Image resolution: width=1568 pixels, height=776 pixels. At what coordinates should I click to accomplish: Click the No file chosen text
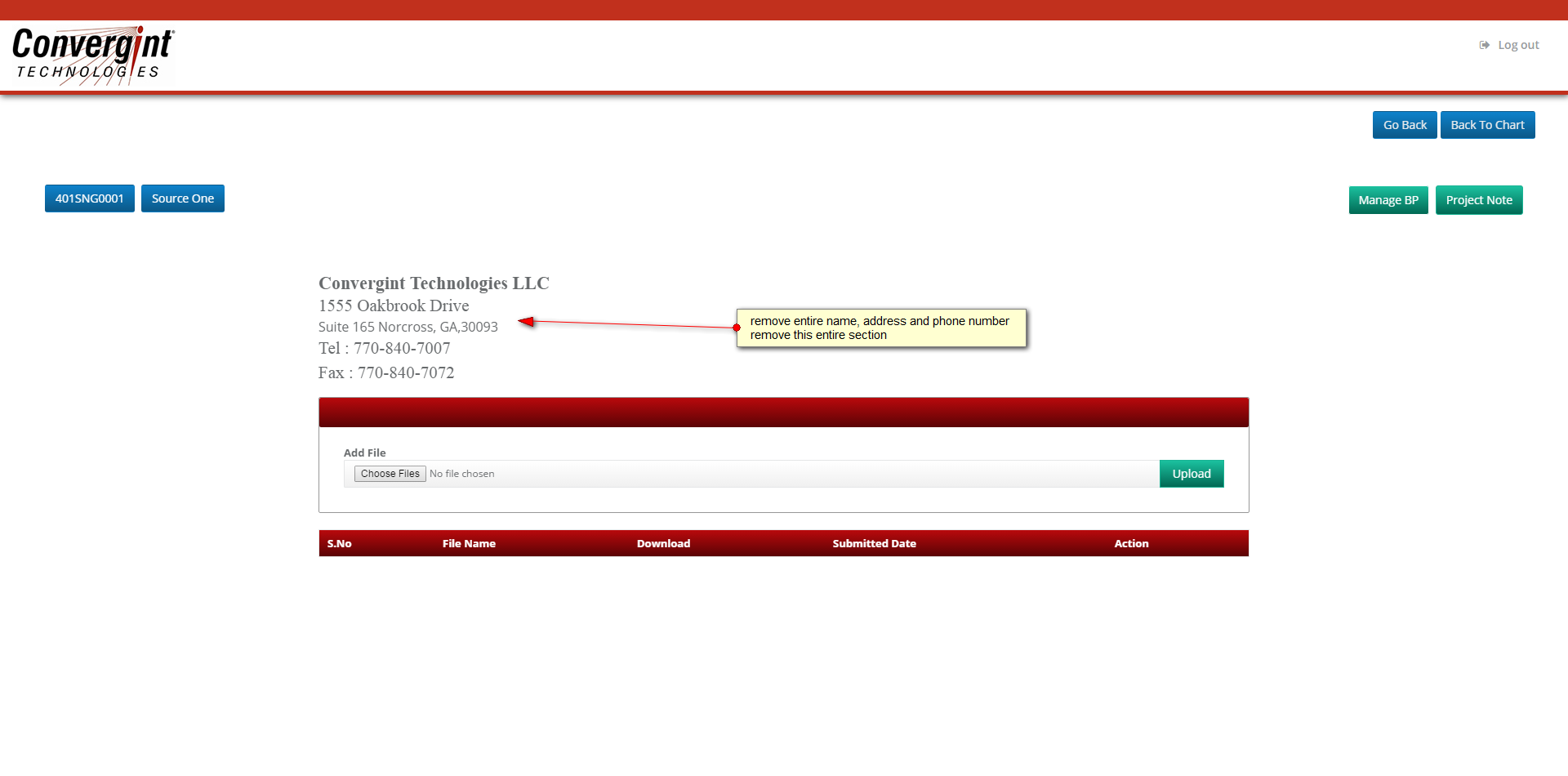pyautogui.click(x=462, y=474)
